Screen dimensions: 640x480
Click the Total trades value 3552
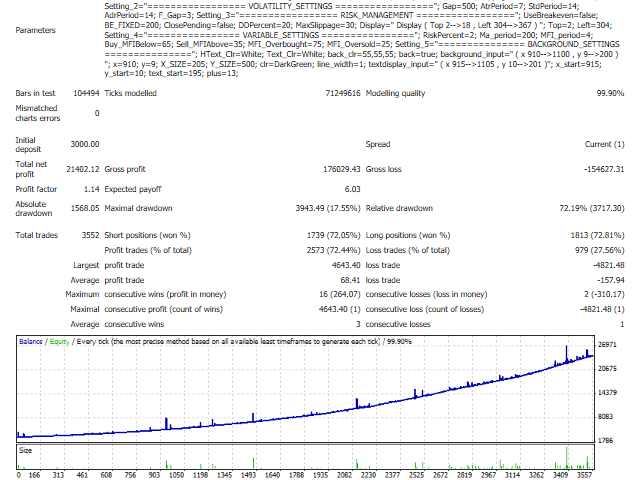[x=88, y=234]
